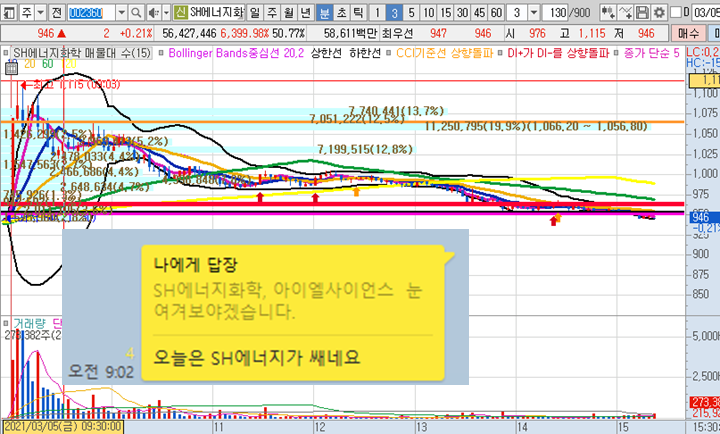The image size is (720, 434).
Task: Click the green 신 badge icon
Action: tap(181, 12)
